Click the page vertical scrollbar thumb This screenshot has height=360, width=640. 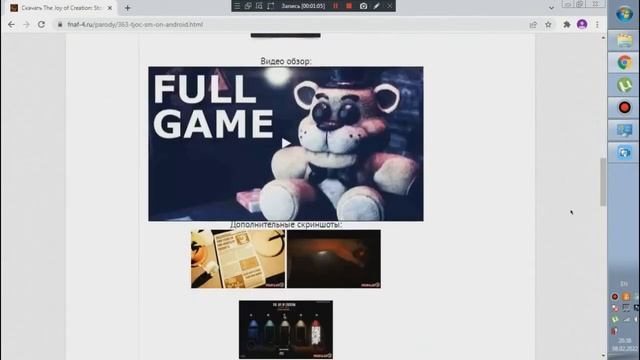coord(603,182)
